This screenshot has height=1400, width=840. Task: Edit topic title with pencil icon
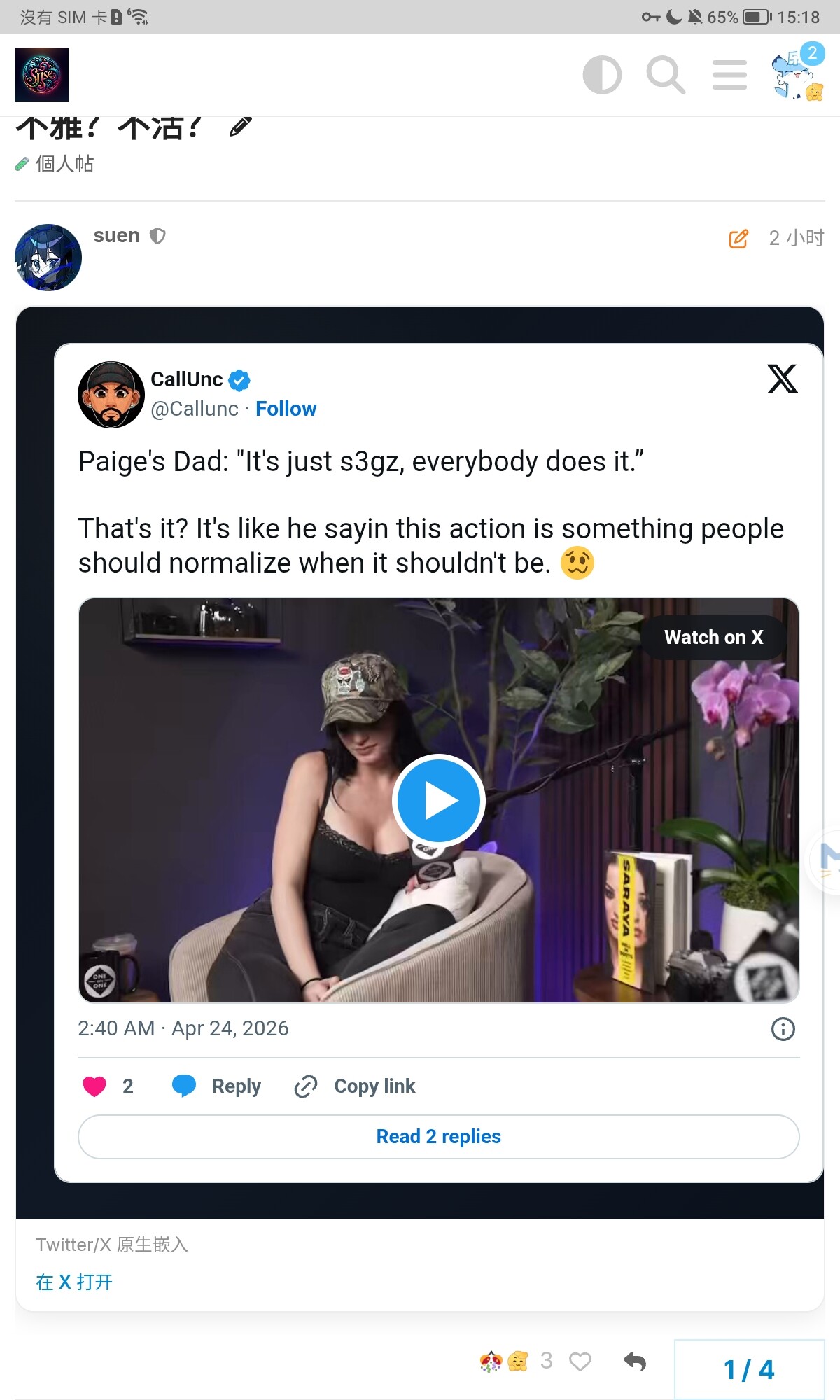pyautogui.click(x=240, y=127)
